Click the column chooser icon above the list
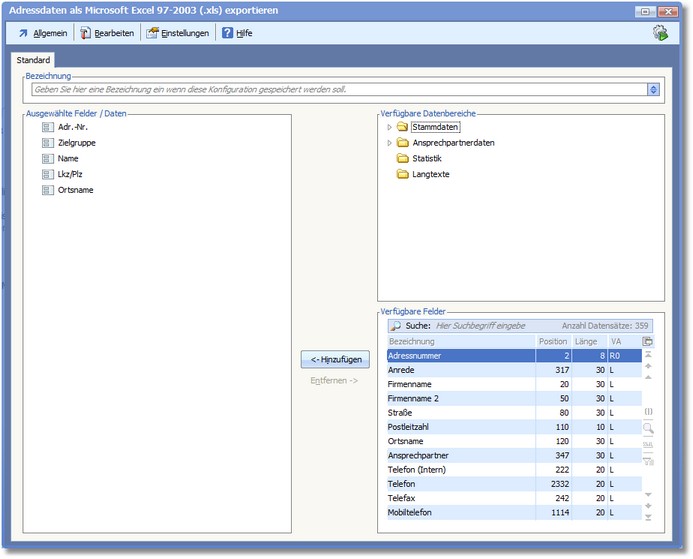This screenshot has width=693, height=559. point(648,341)
